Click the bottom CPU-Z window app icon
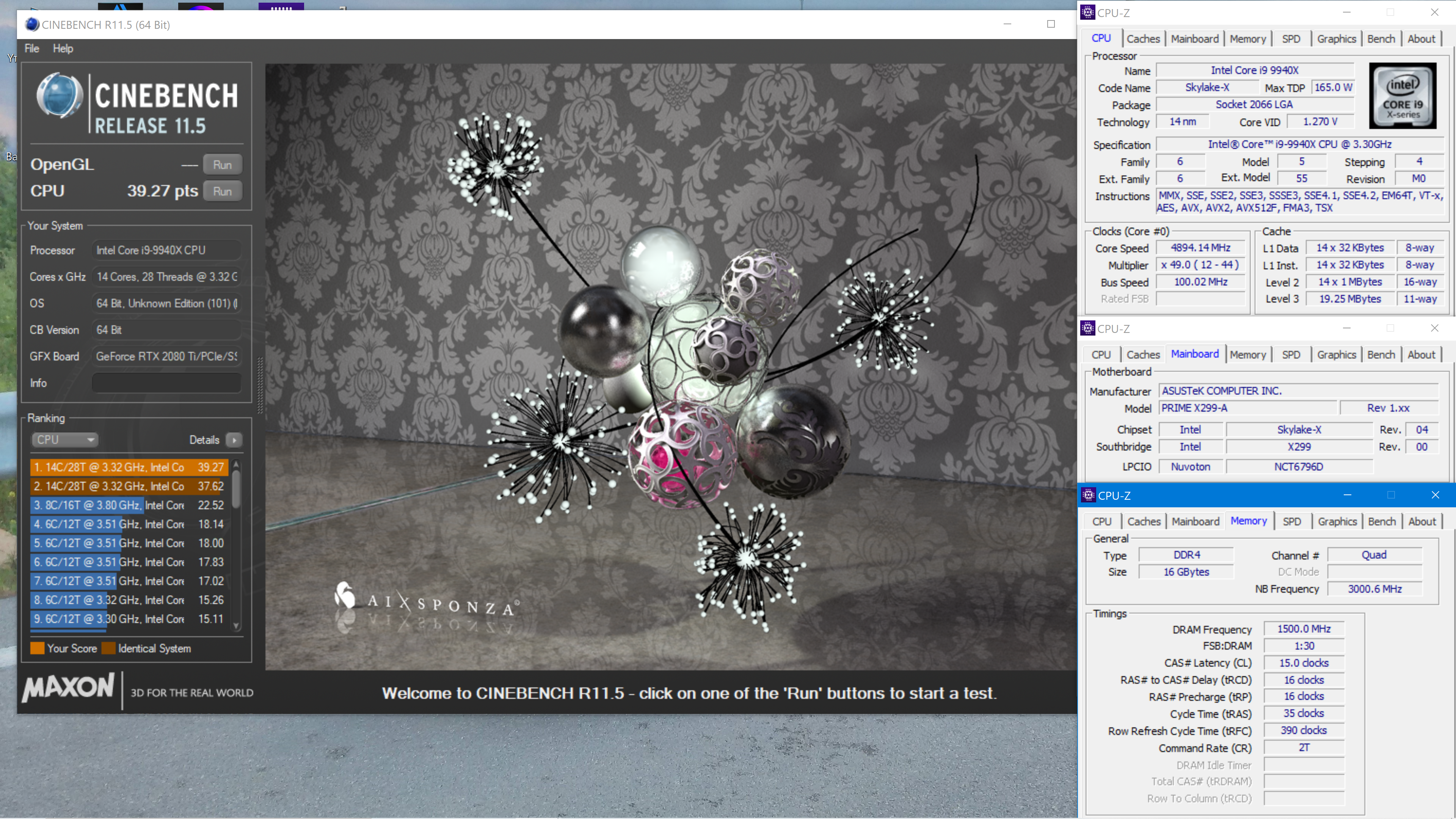The image size is (1456, 819). tap(1089, 495)
